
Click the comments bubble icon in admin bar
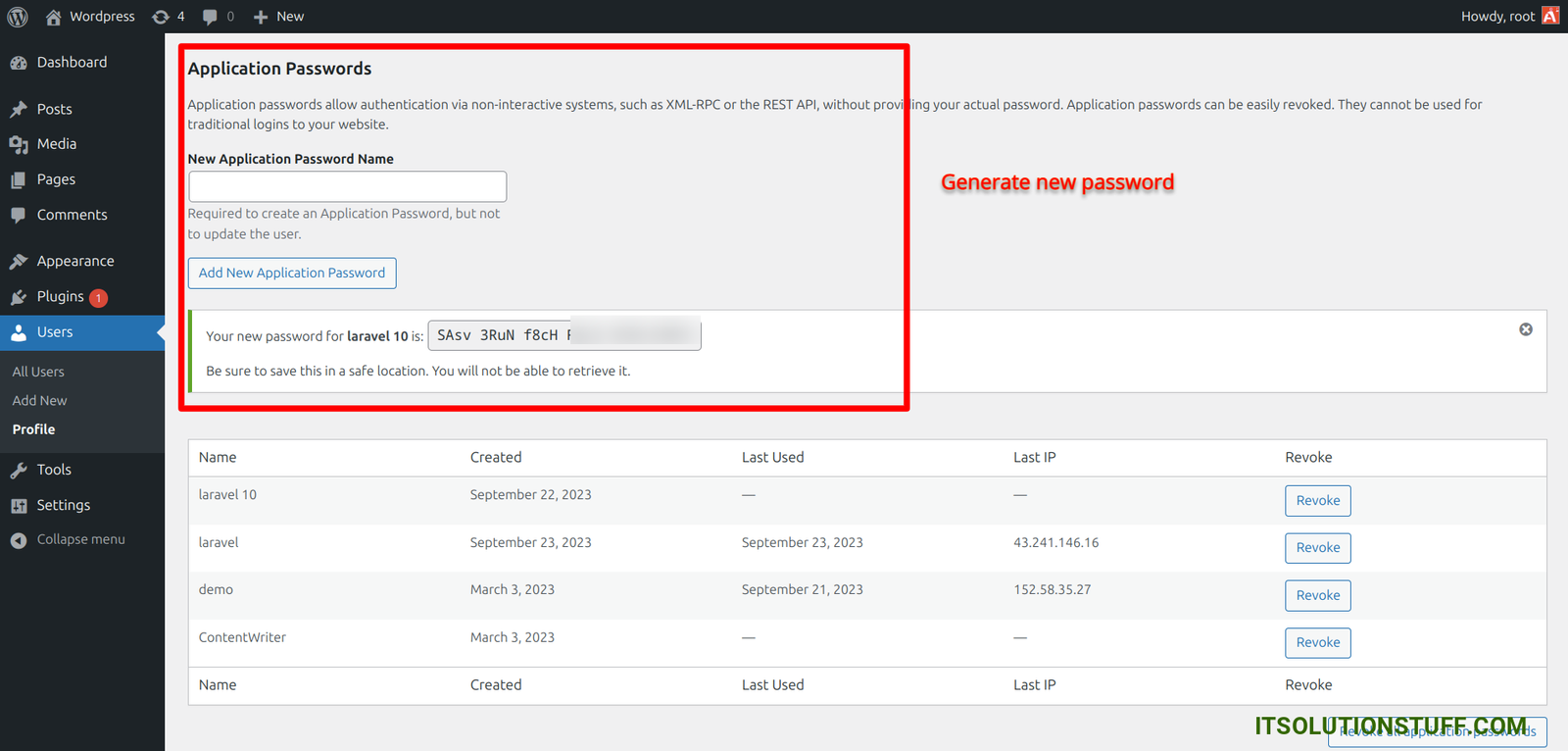(x=218, y=17)
